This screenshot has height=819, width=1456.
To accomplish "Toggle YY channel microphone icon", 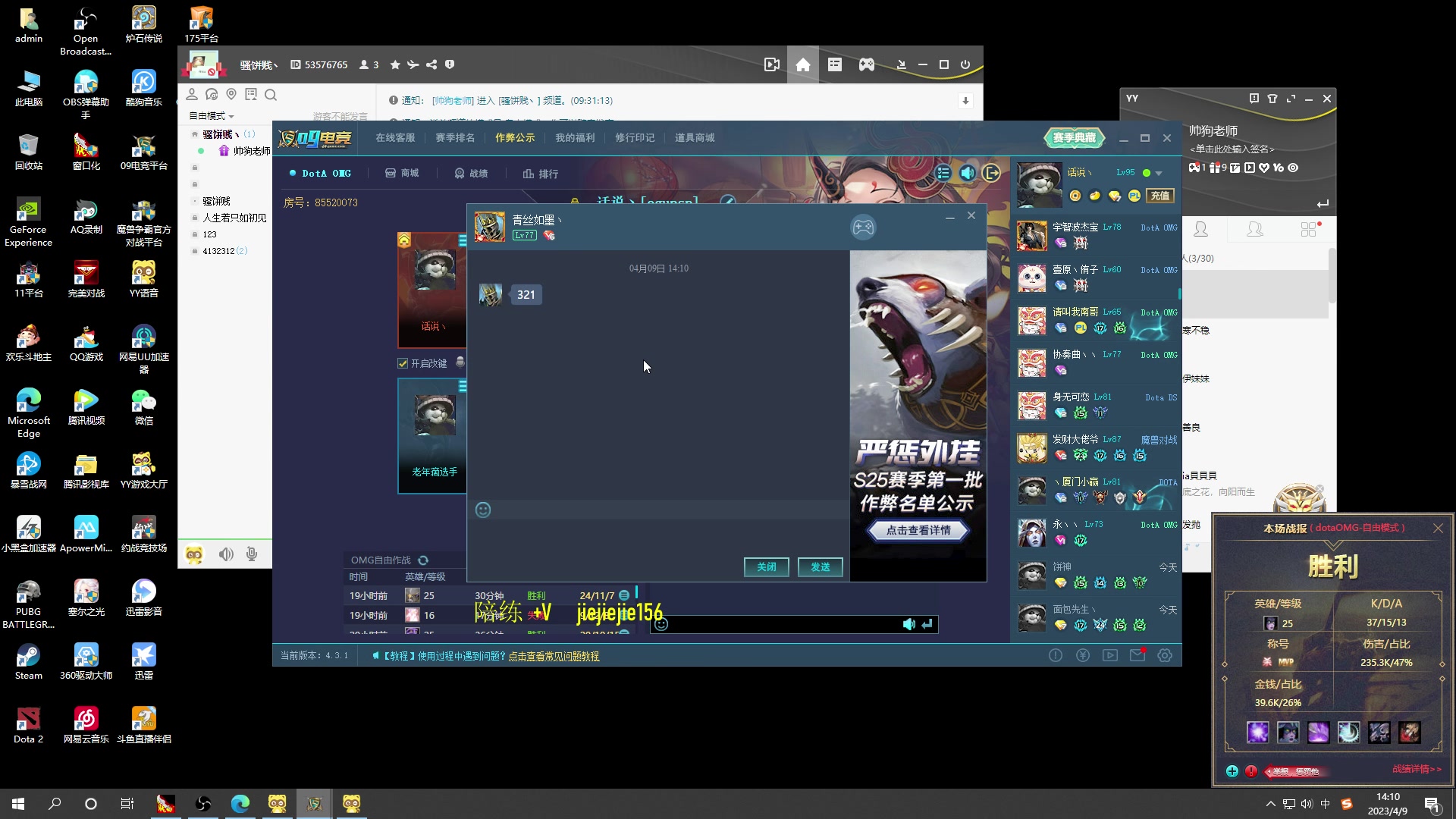I will [252, 554].
